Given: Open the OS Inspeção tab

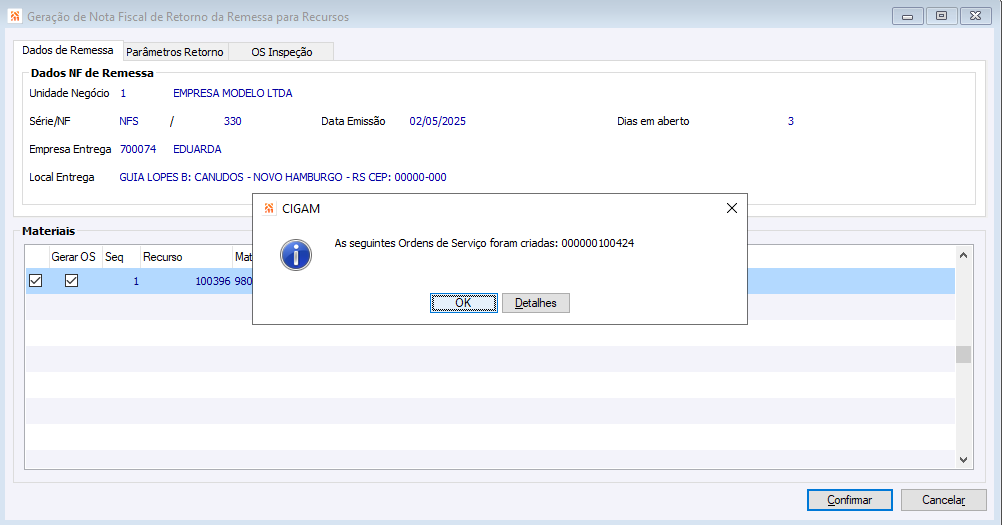Looking at the screenshot, I should (281, 52).
